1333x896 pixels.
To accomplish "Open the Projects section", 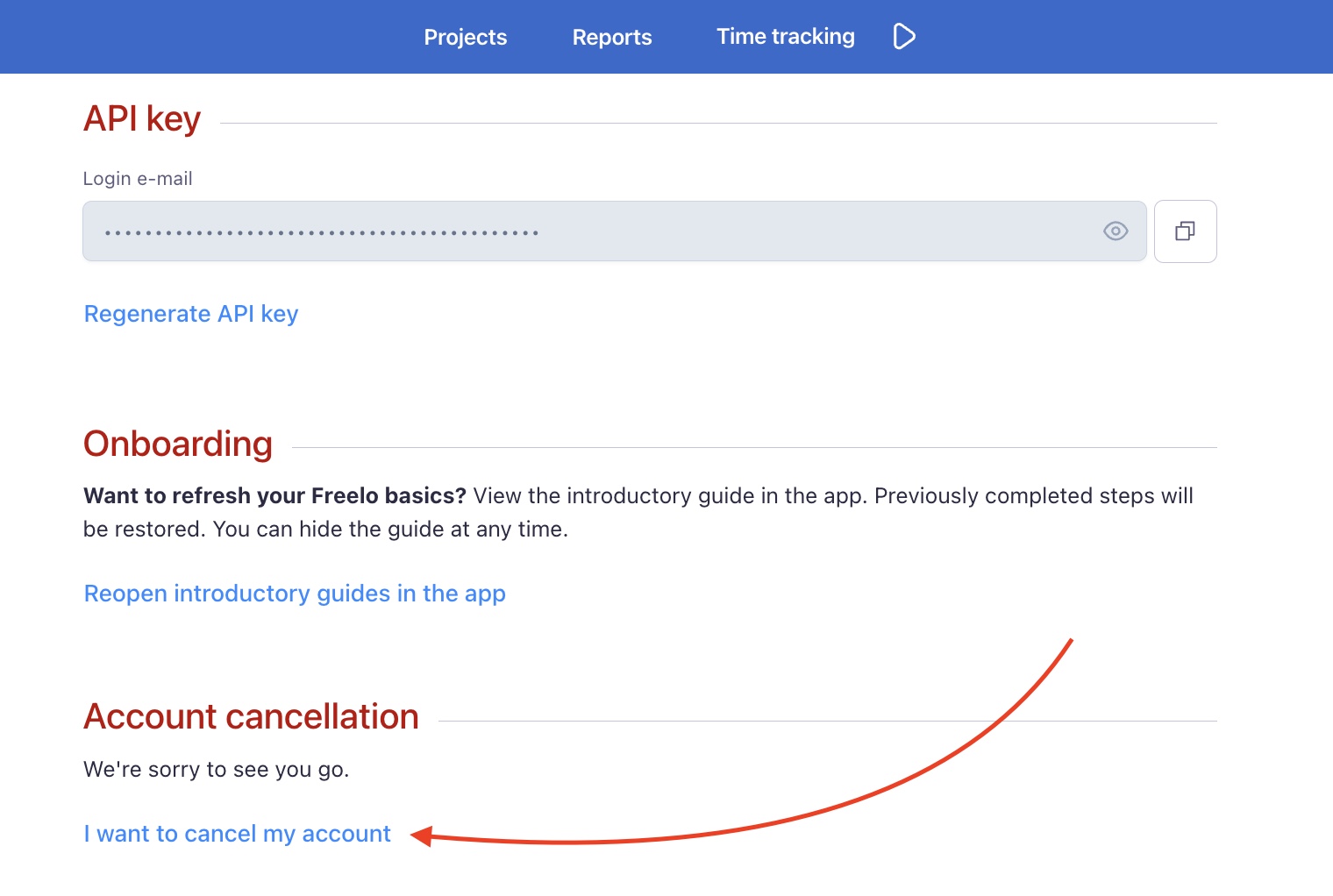I will point(465,37).
